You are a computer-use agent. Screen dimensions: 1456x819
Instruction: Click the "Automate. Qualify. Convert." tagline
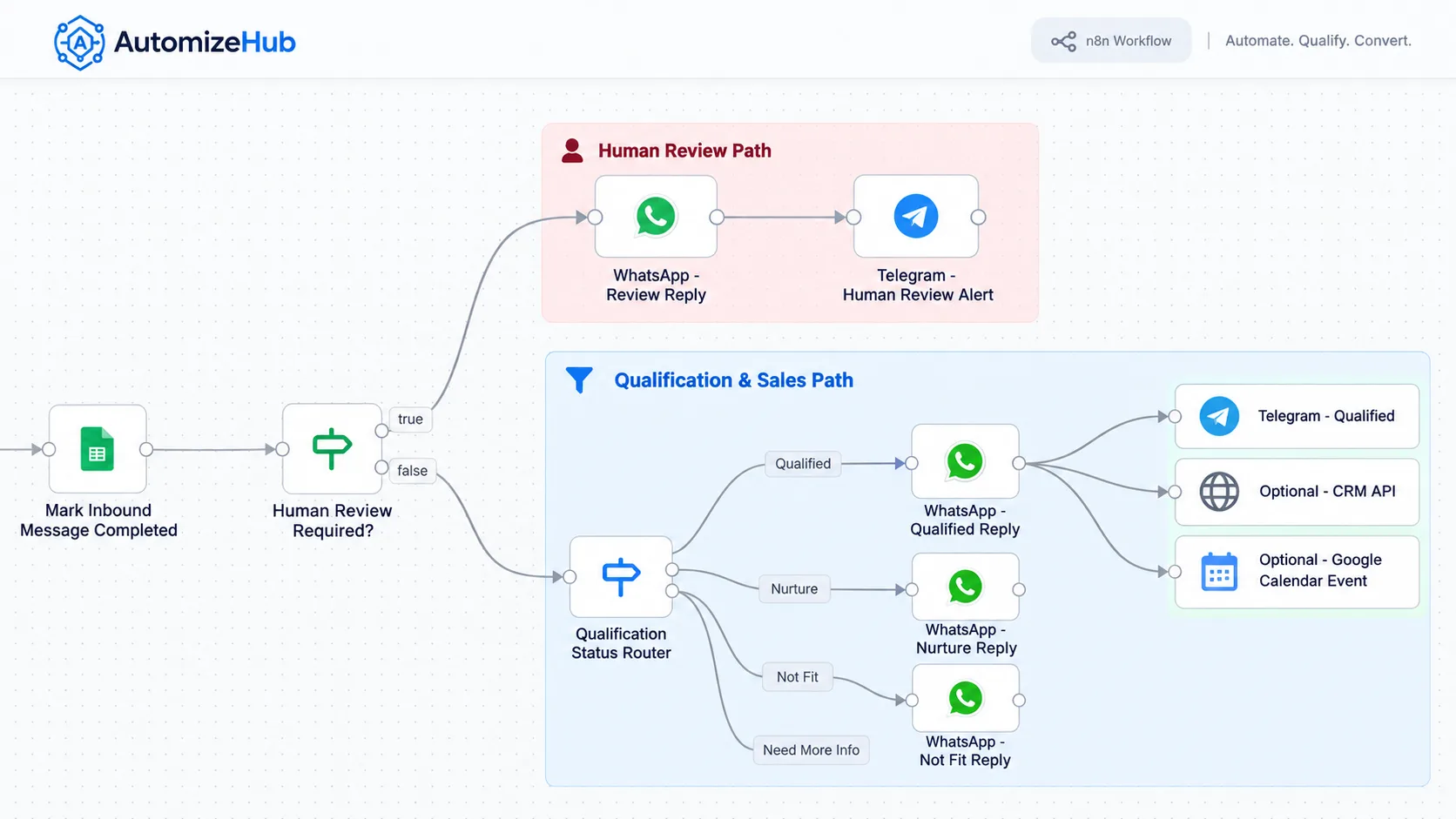coord(1318,41)
